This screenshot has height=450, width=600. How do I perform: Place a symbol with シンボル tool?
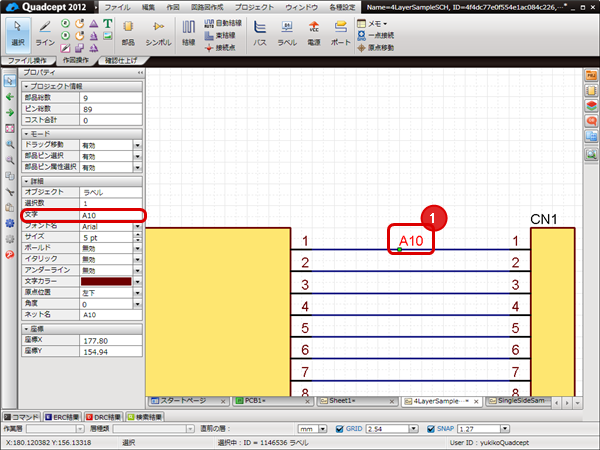tap(158, 34)
